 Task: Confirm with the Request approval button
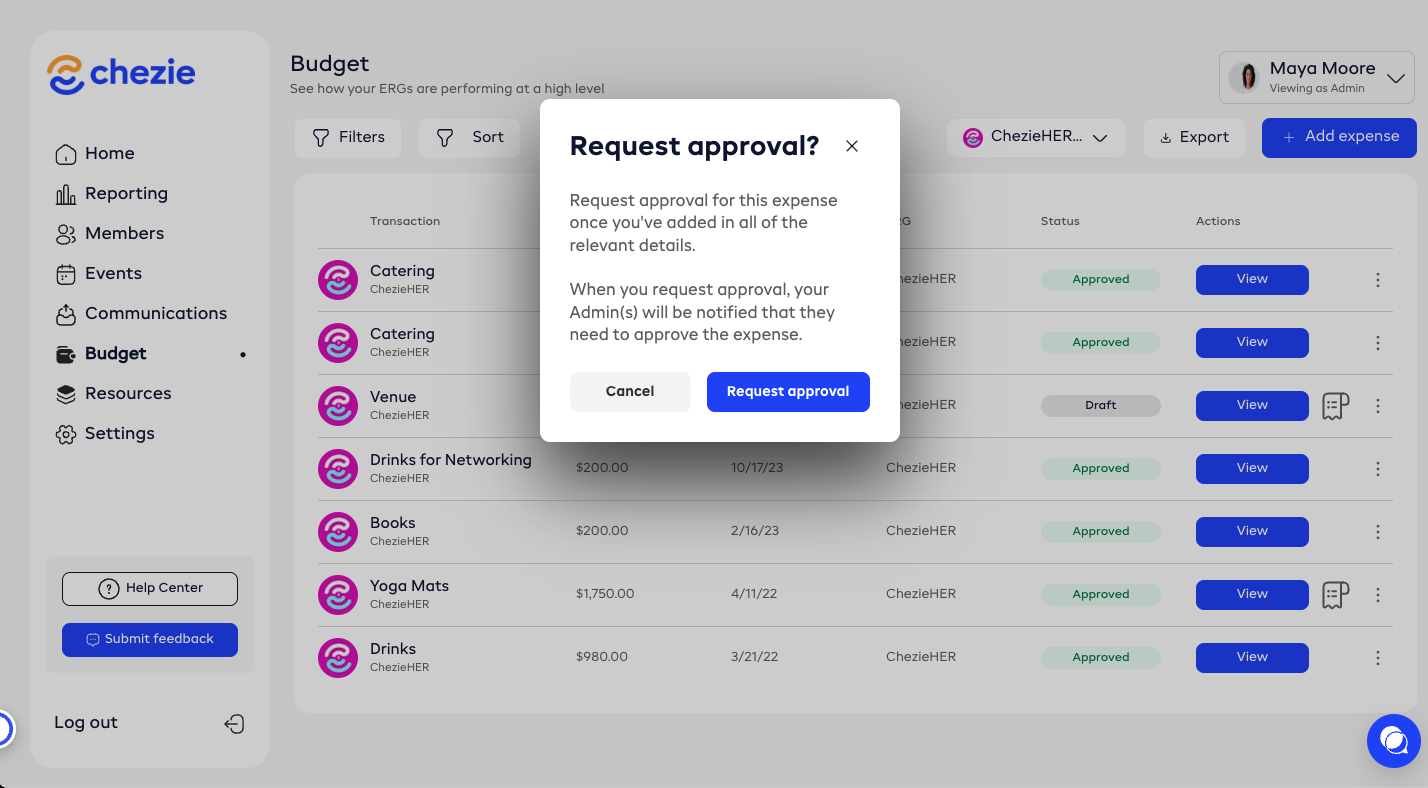pyautogui.click(x=788, y=392)
